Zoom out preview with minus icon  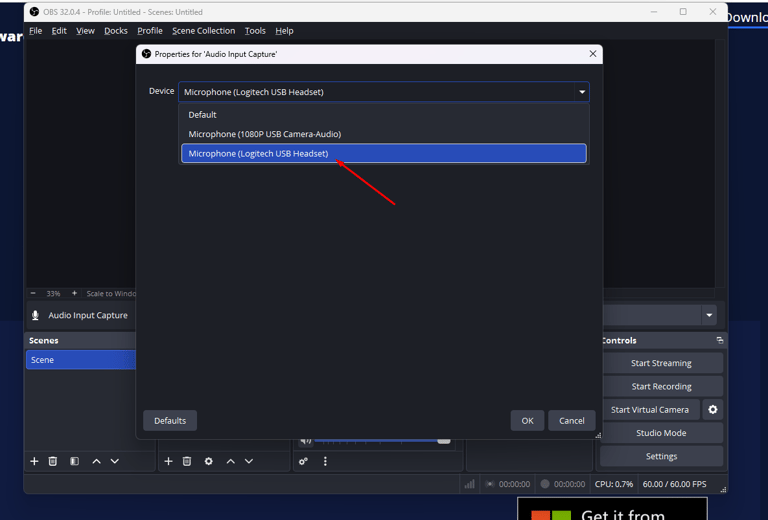click(33, 293)
